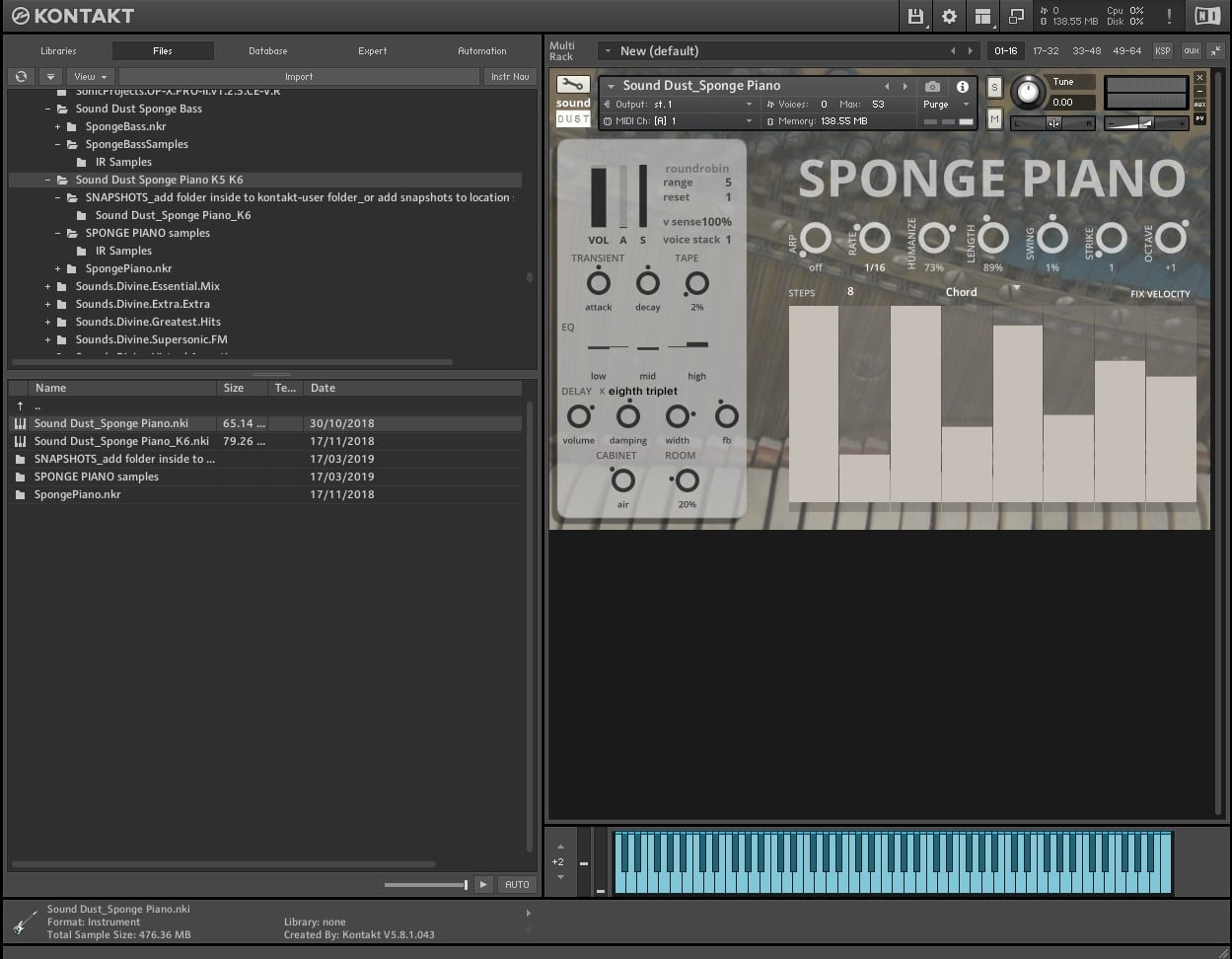
Task: Click the Import button
Action: [x=299, y=76]
